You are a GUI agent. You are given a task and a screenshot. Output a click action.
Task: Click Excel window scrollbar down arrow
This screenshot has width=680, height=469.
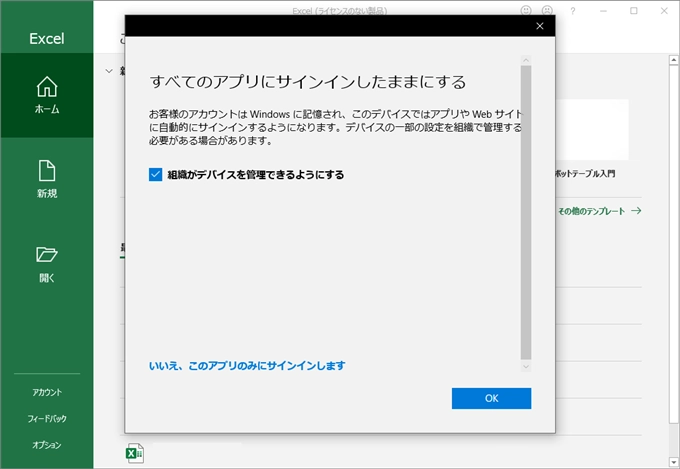pos(673,462)
